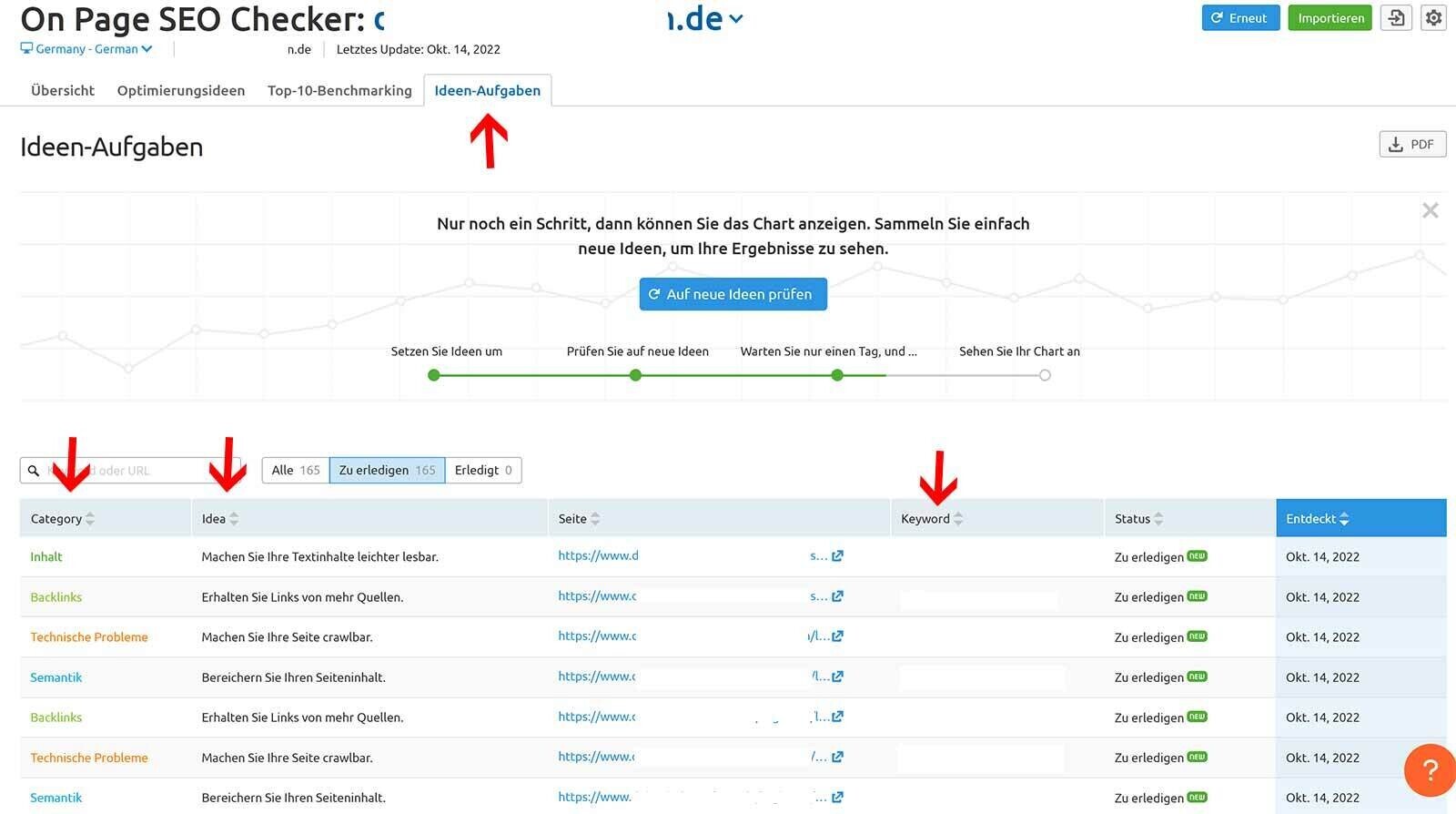The image size is (1456, 814).
Task: Click the Auf neue Ideen prüfen button
Action: [733, 295]
